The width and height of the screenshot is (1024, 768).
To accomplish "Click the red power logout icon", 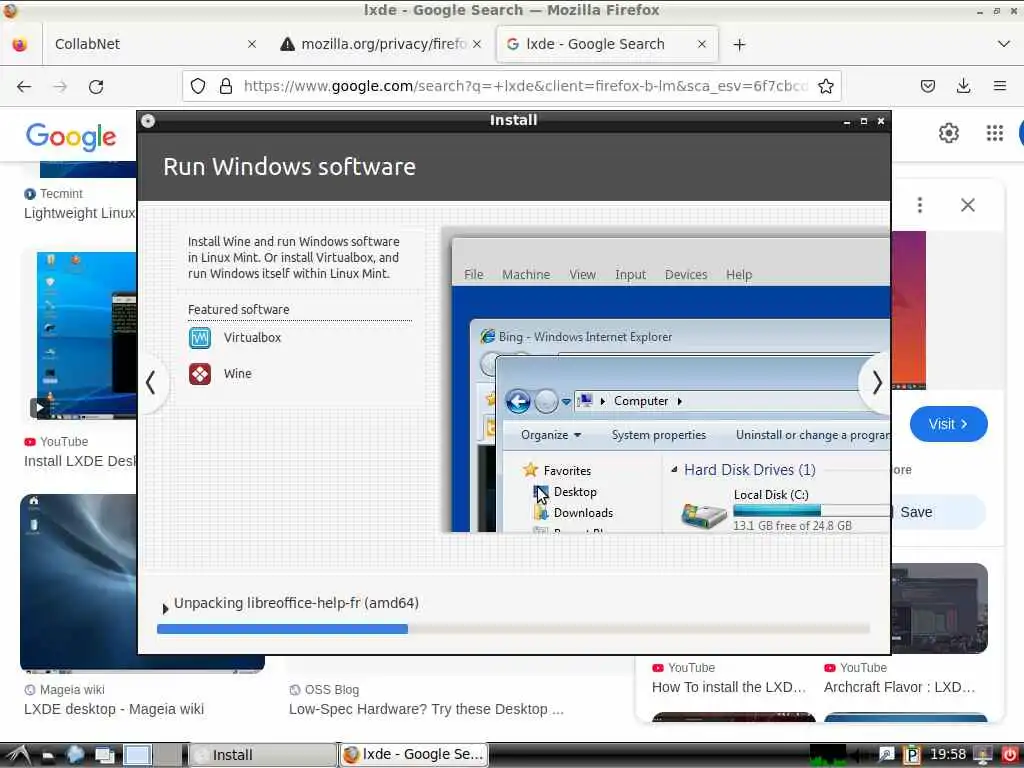I will [1010, 755].
